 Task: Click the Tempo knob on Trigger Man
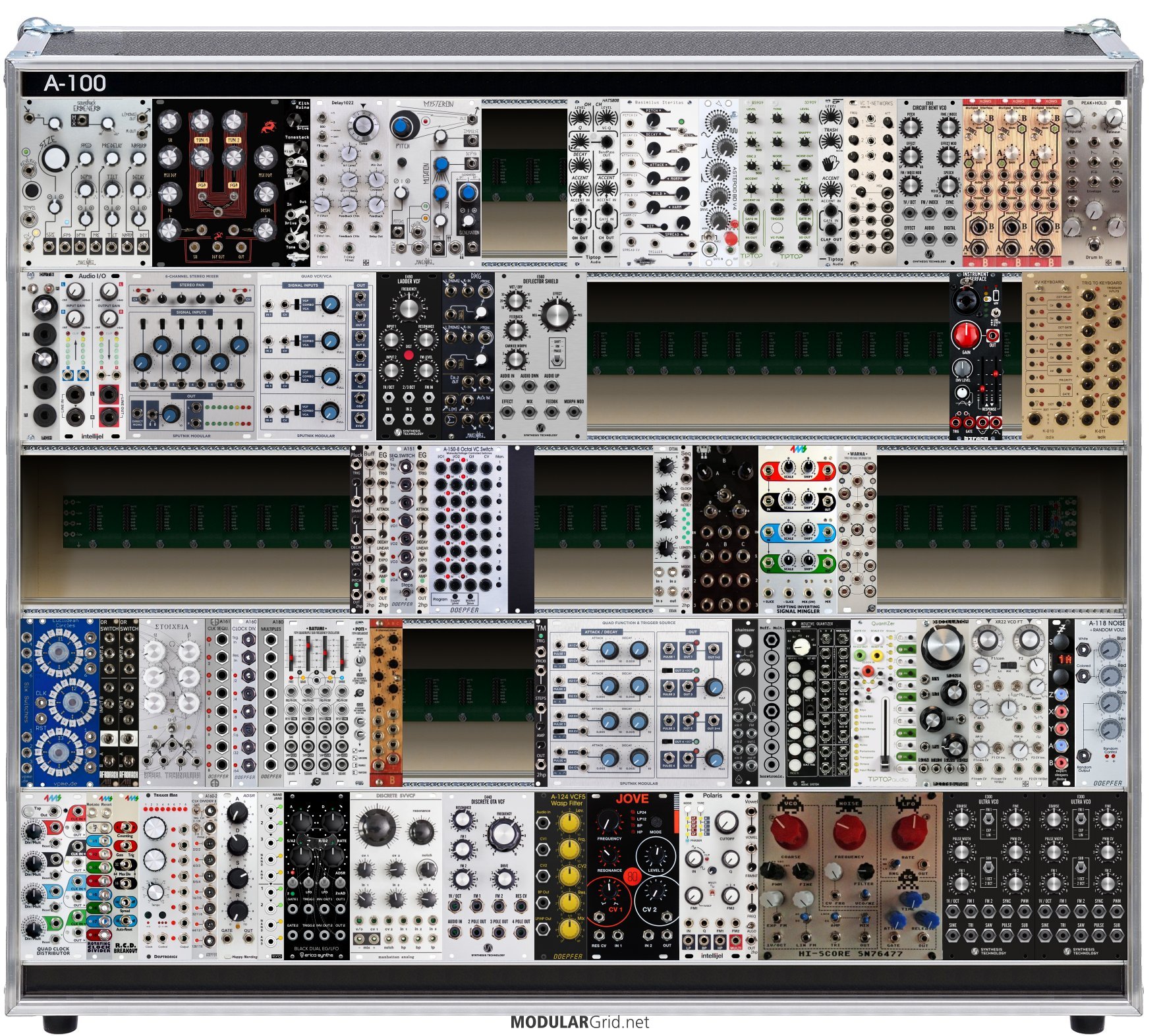click(154, 892)
